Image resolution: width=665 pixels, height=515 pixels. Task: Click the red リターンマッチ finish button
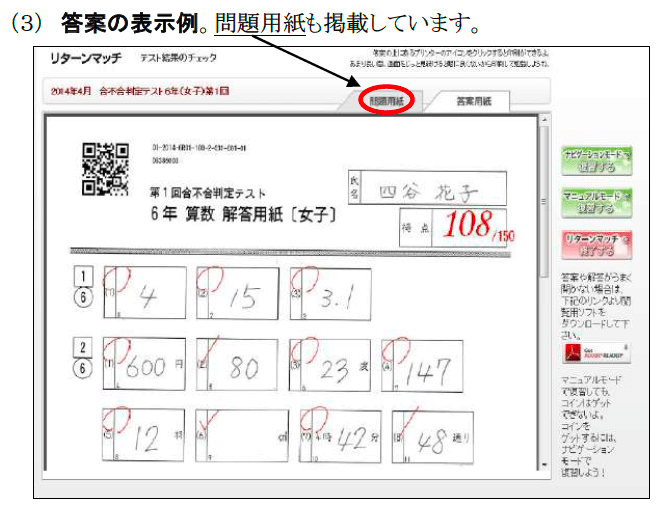coord(596,245)
